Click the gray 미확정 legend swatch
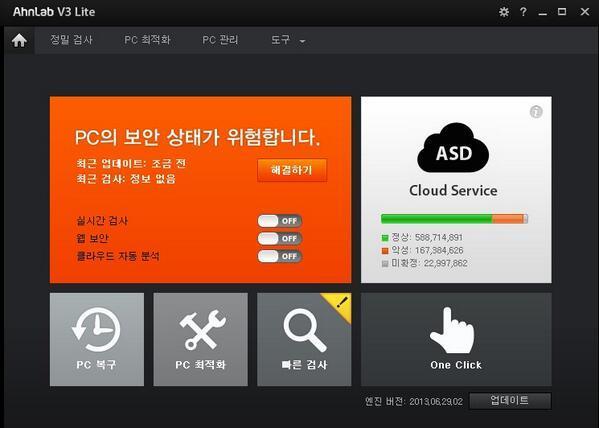Viewport: 599px width, 428px height. pos(385,263)
